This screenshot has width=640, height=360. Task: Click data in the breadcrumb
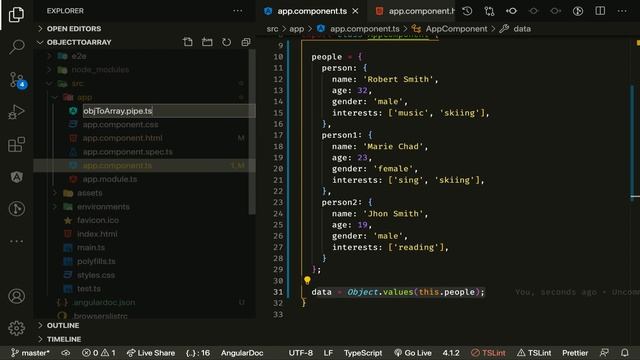coord(522,29)
